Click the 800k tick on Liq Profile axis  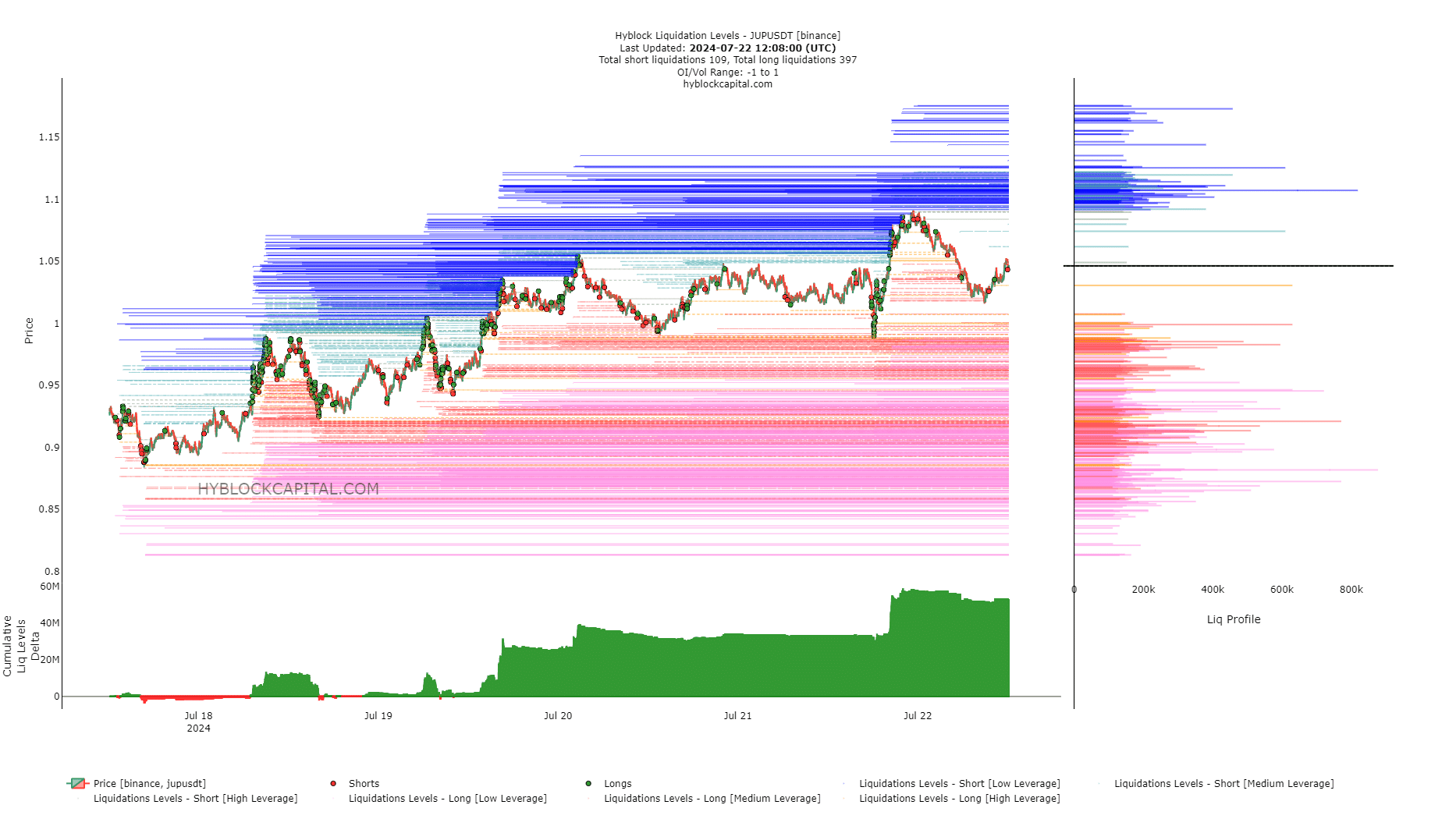coord(1351,590)
